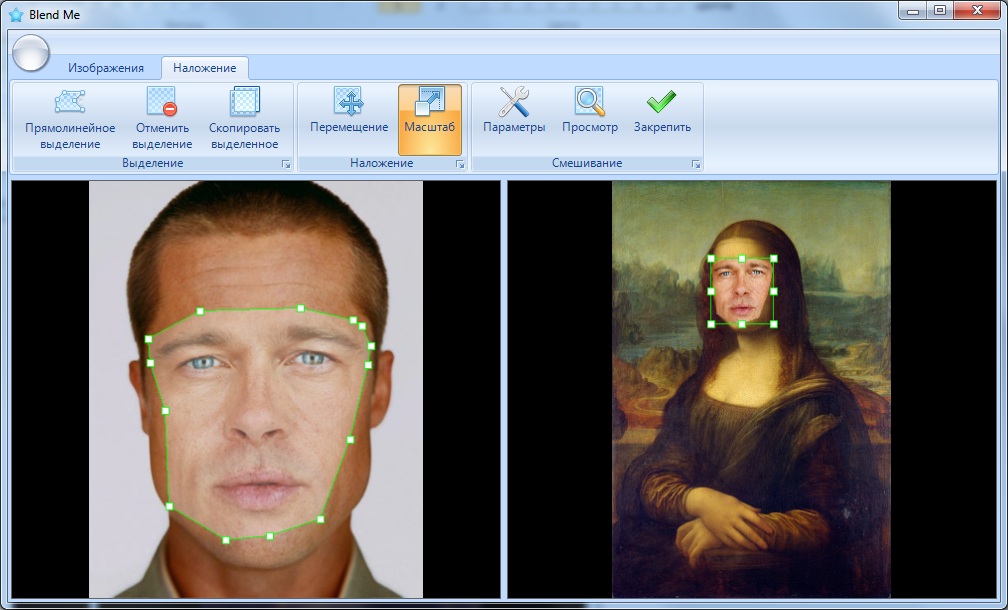Open the round application menu orb

pos(32,52)
